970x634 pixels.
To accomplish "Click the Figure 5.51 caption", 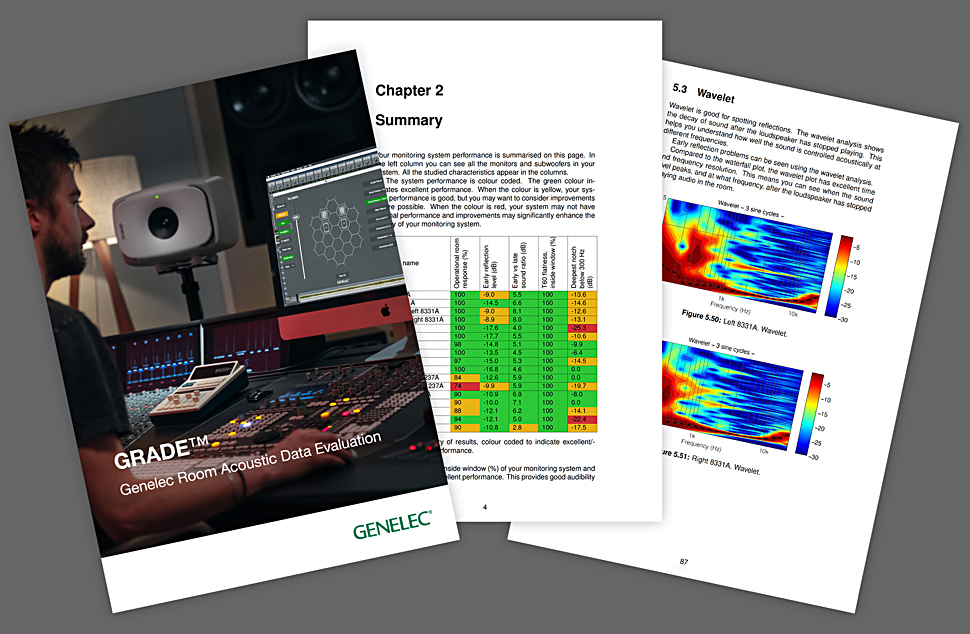I will point(710,463).
